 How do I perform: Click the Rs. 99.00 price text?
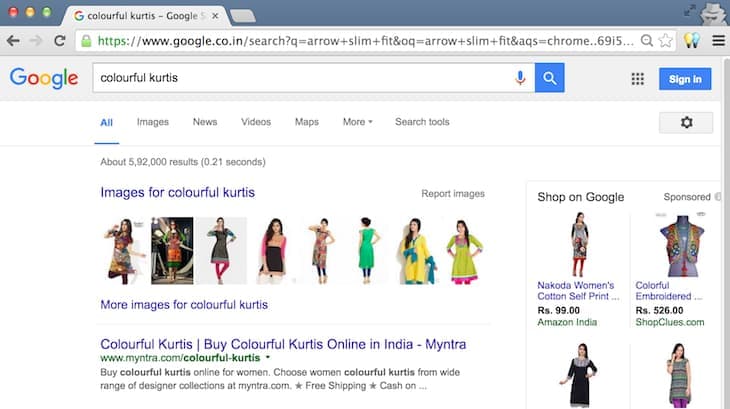click(x=558, y=310)
